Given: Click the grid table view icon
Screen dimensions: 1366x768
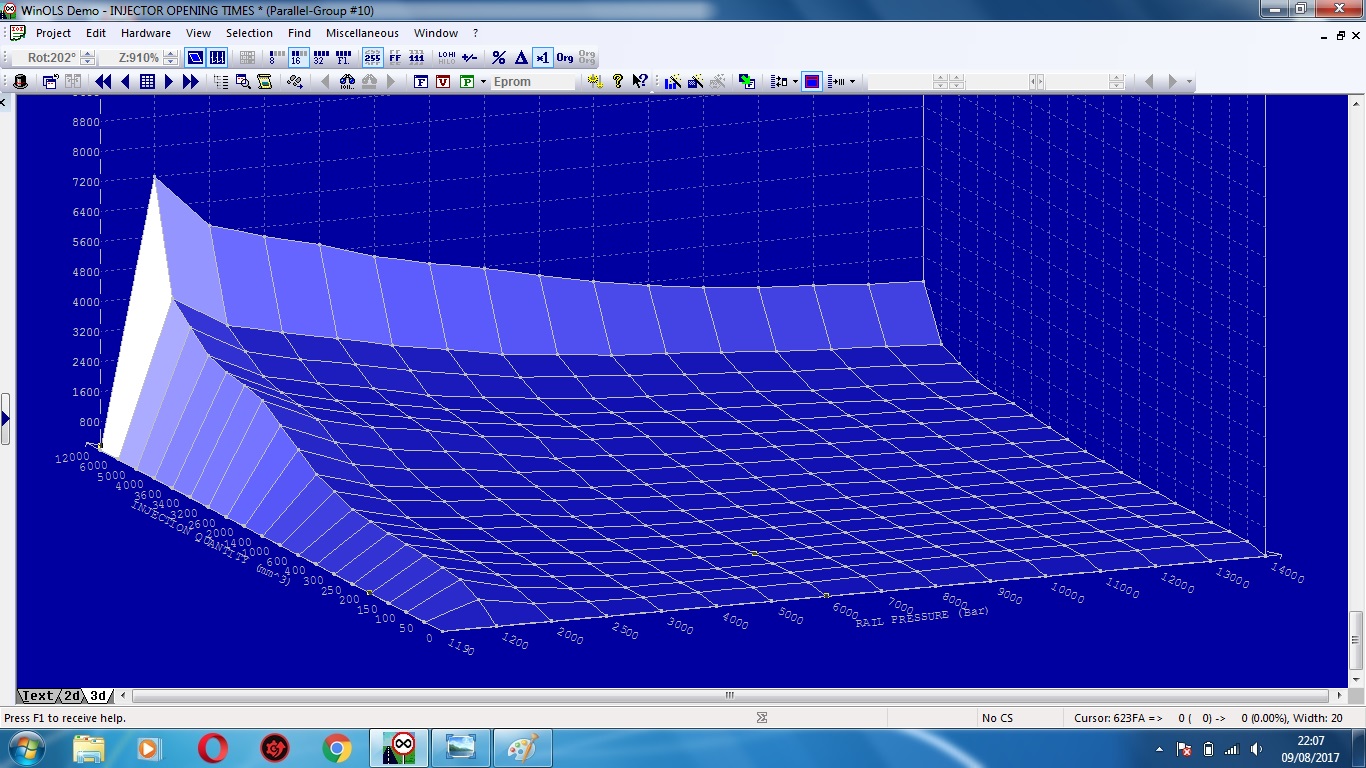Looking at the screenshot, I should (x=147, y=82).
